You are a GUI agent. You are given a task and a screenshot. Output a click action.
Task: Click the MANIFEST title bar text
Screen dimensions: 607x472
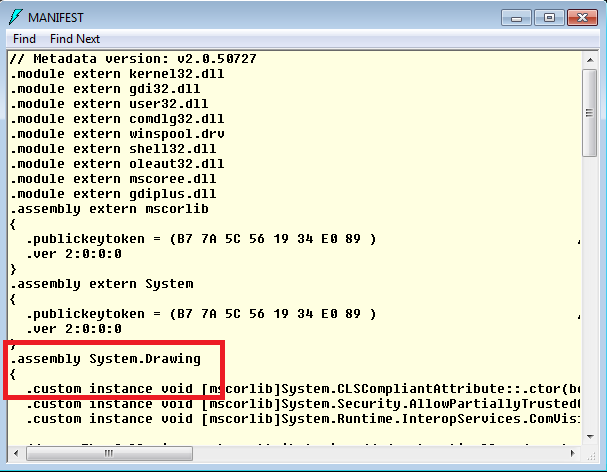(x=57, y=17)
